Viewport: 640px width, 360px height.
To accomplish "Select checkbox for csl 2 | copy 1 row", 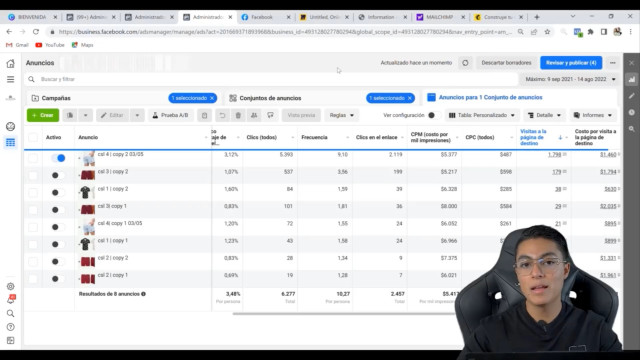I will click(x=33, y=279).
